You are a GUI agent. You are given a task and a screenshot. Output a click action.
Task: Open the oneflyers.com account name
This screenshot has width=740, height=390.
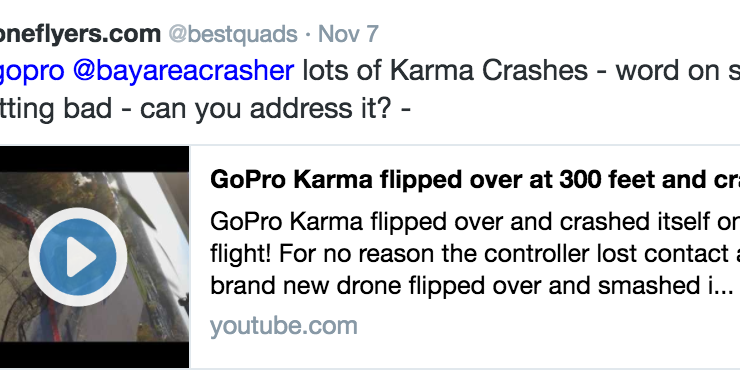(x=80, y=34)
